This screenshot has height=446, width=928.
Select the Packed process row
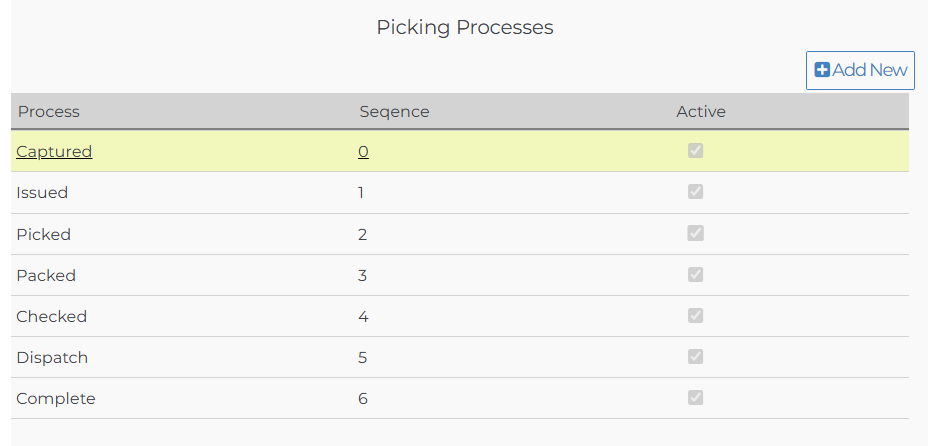point(46,276)
